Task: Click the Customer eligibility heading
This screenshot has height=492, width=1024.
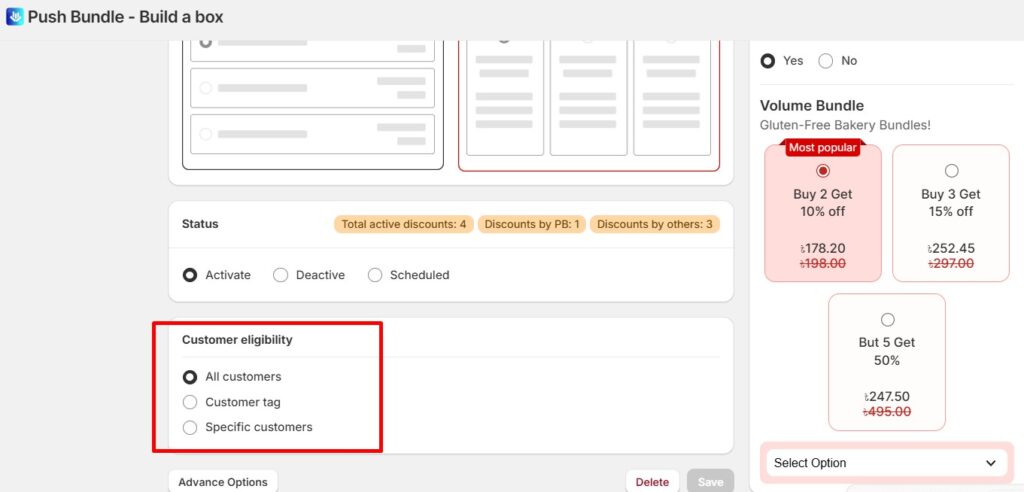Action: click(x=237, y=340)
